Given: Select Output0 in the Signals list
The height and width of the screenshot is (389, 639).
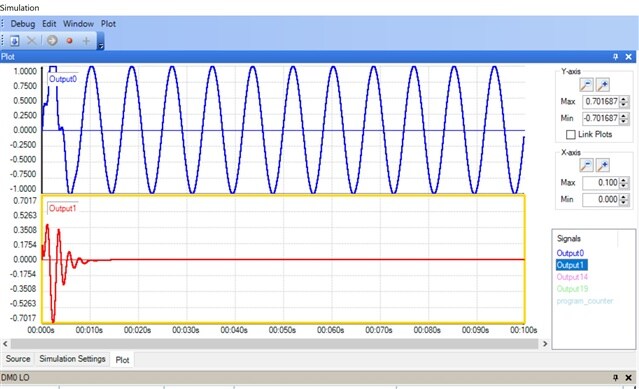Looking at the screenshot, I should coord(570,253).
